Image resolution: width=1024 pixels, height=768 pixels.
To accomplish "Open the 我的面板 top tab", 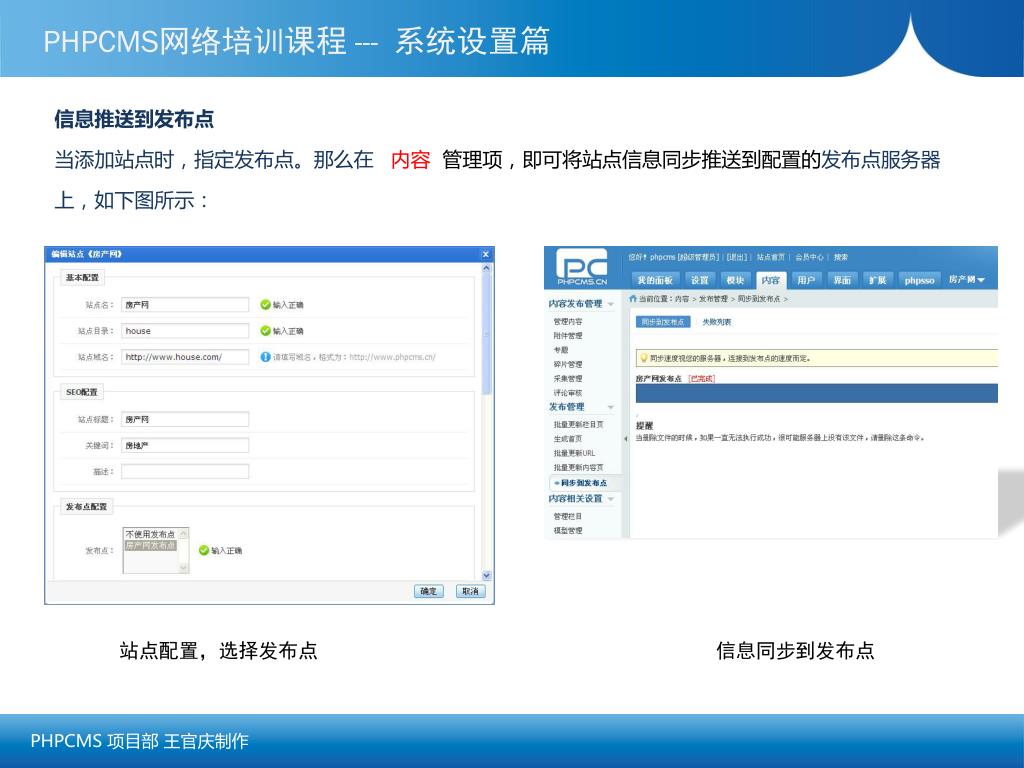I will point(655,280).
